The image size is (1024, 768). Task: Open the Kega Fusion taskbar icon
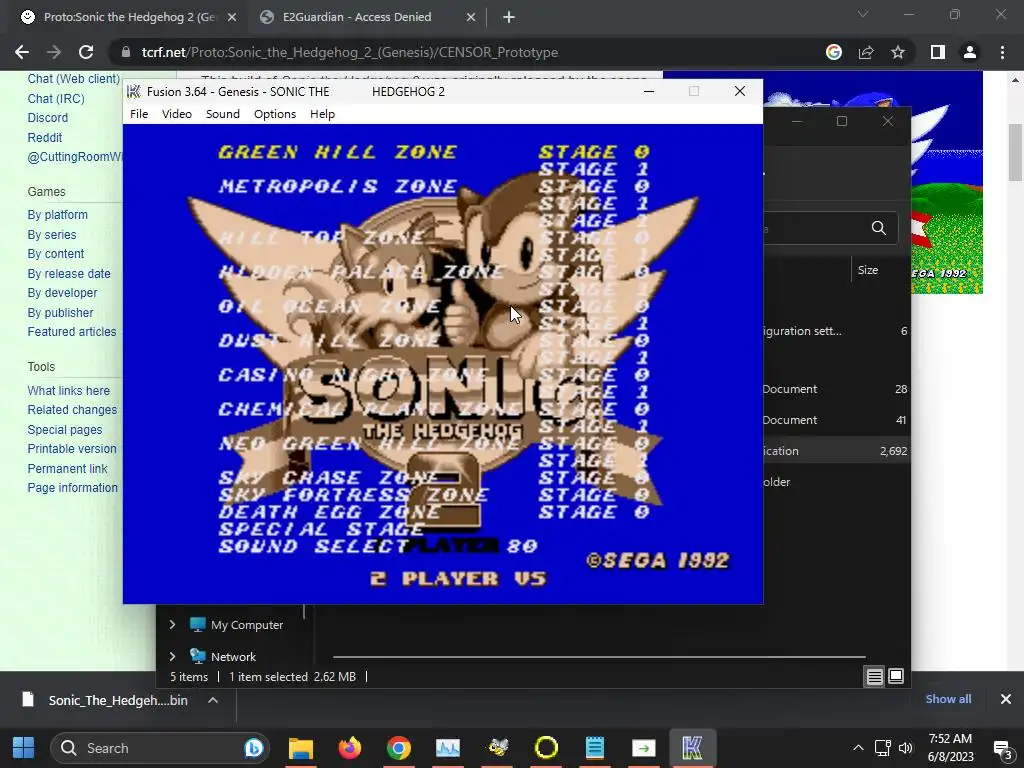point(692,748)
